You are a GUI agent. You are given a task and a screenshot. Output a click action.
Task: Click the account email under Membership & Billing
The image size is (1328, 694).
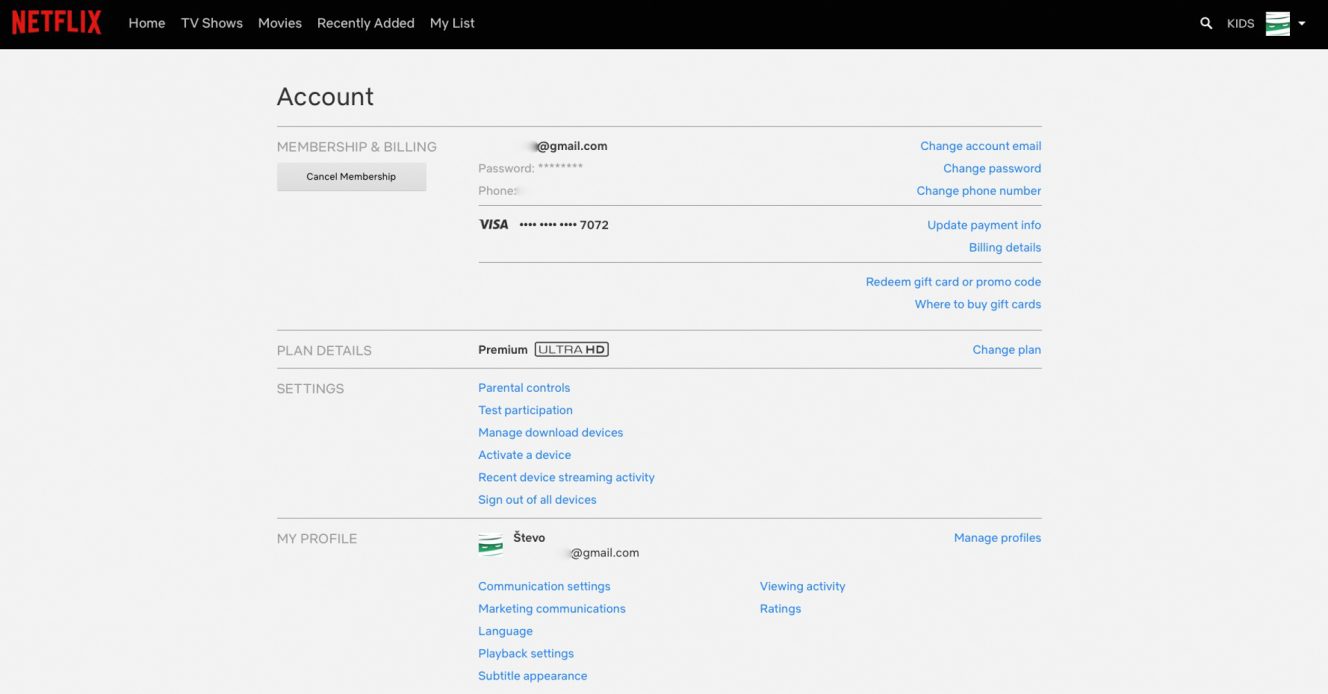(x=568, y=146)
